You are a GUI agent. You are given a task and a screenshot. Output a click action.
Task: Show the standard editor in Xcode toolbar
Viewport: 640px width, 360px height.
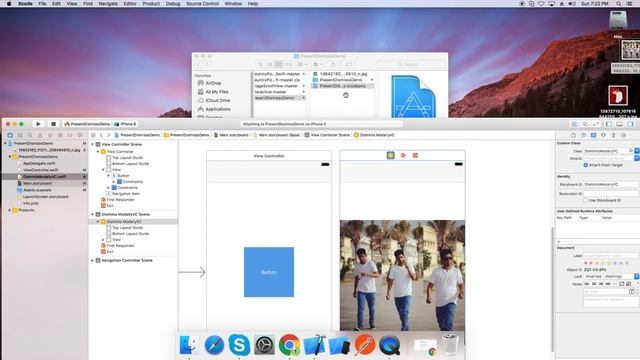(575, 124)
